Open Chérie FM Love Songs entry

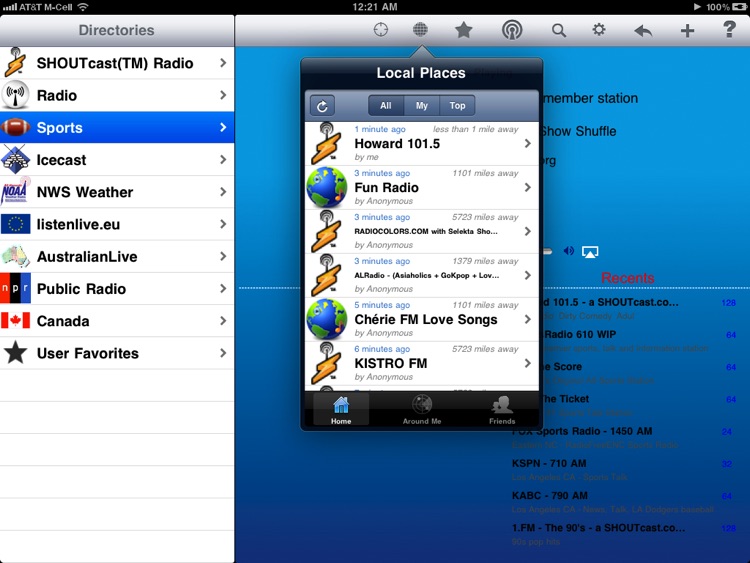pyautogui.click(x=421, y=320)
